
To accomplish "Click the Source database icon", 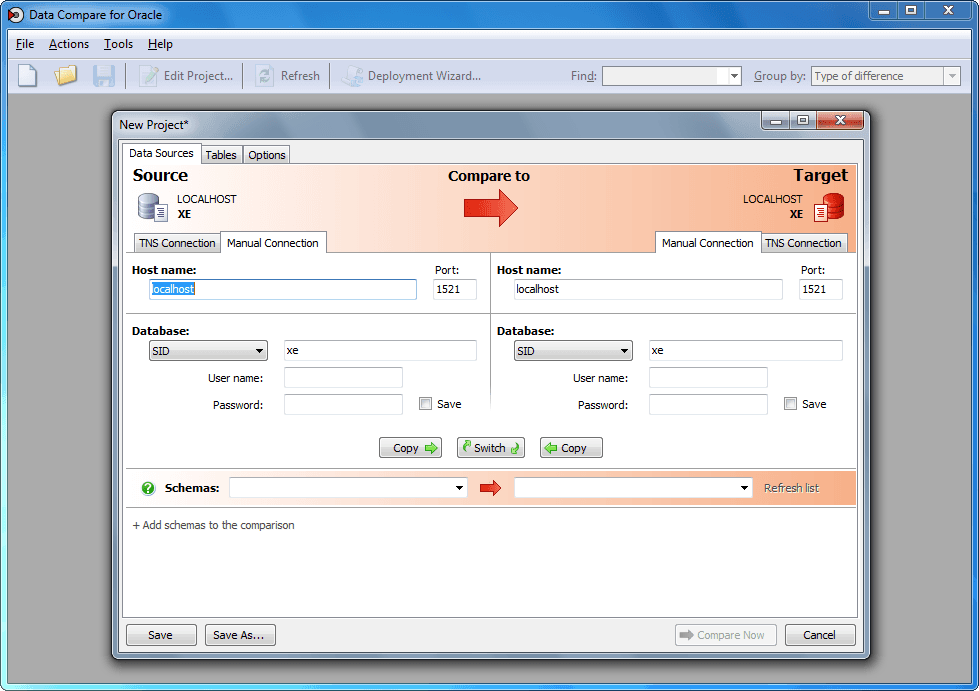I will coord(152,207).
